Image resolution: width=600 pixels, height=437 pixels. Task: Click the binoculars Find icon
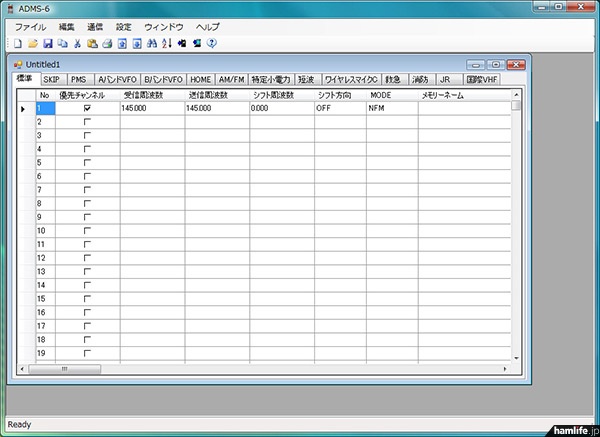(152, 44)
